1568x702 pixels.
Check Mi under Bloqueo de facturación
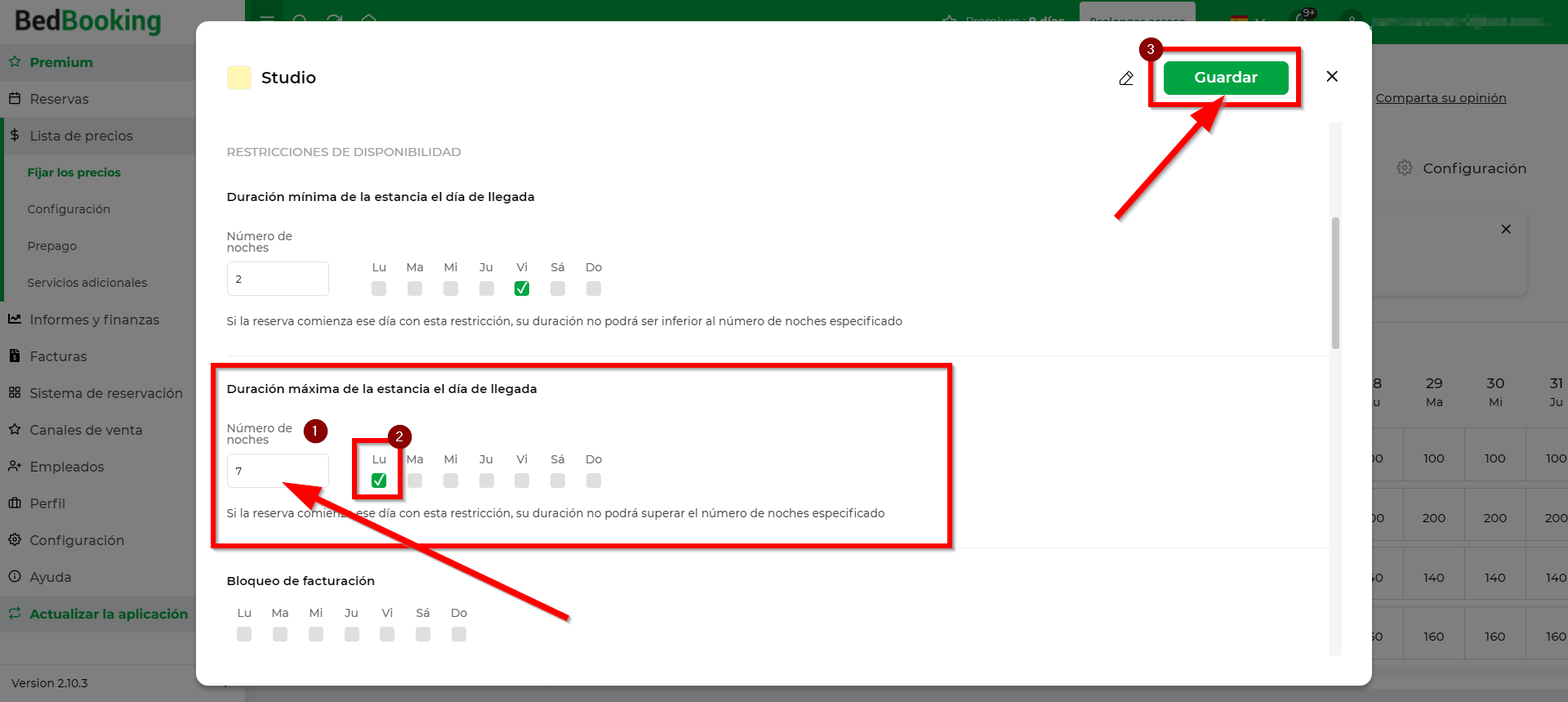tap(316, 634)
